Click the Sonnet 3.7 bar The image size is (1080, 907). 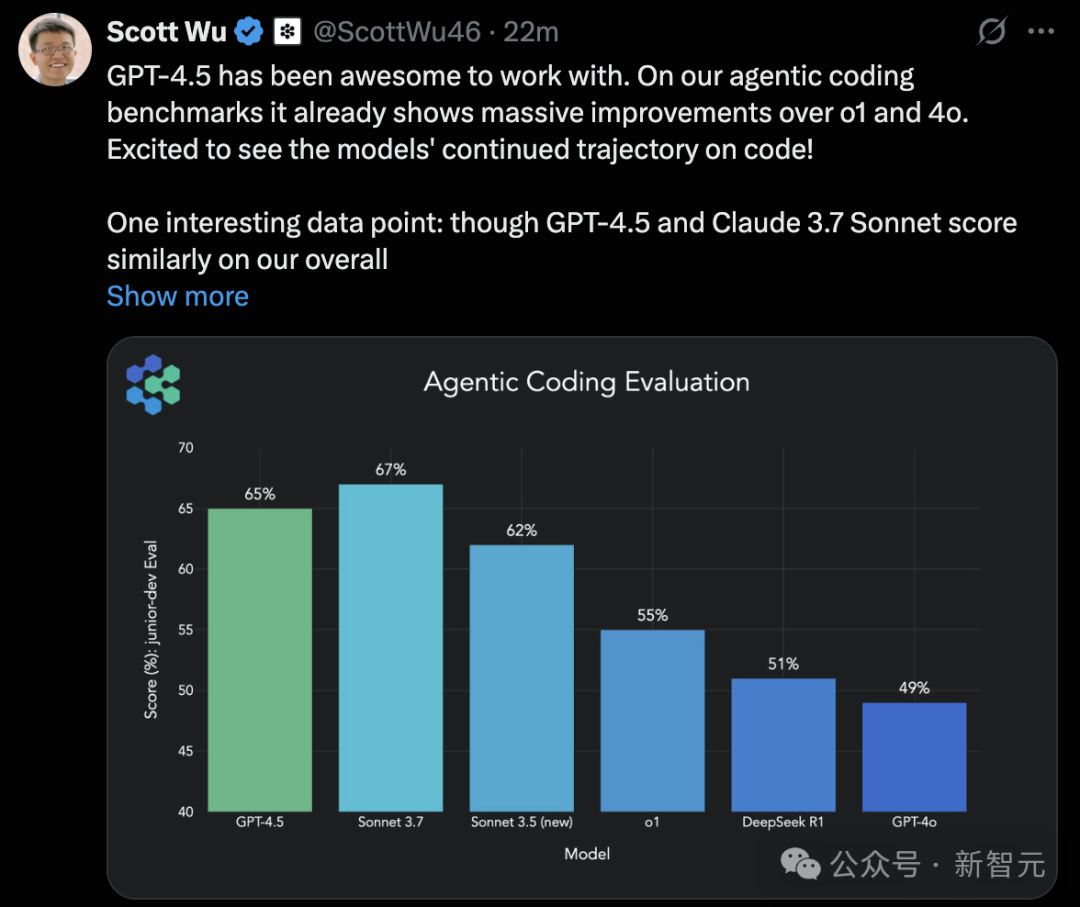tap(391, 648)
